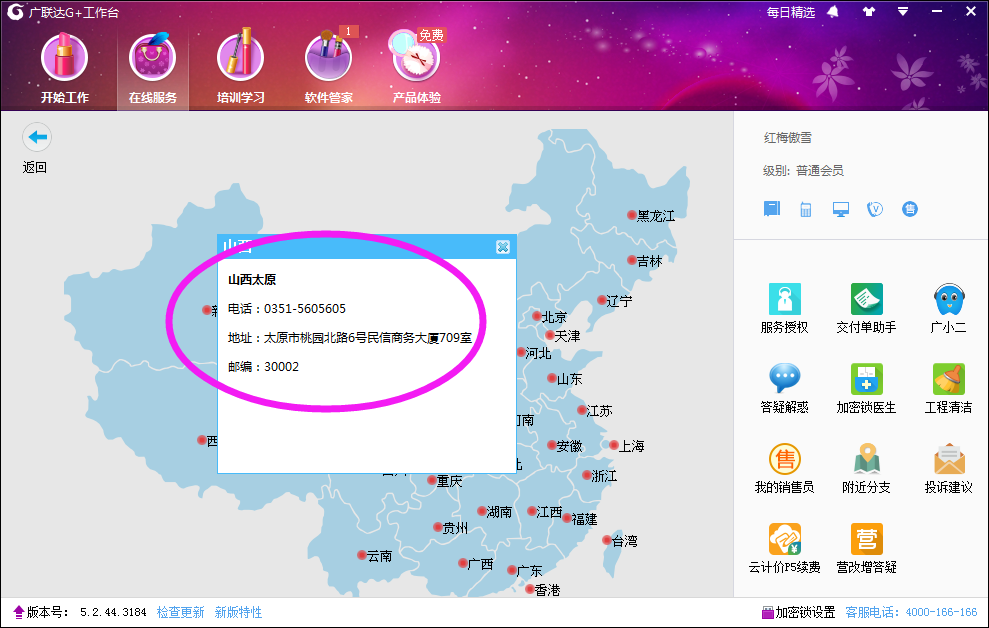This screenshot has width=989, height=628.
Task: Open the skin (shirt) icon
Action: [869, 11]
